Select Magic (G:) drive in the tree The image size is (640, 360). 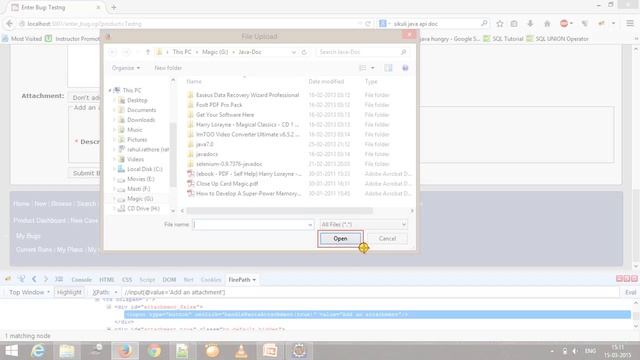[x=140, y=199]
